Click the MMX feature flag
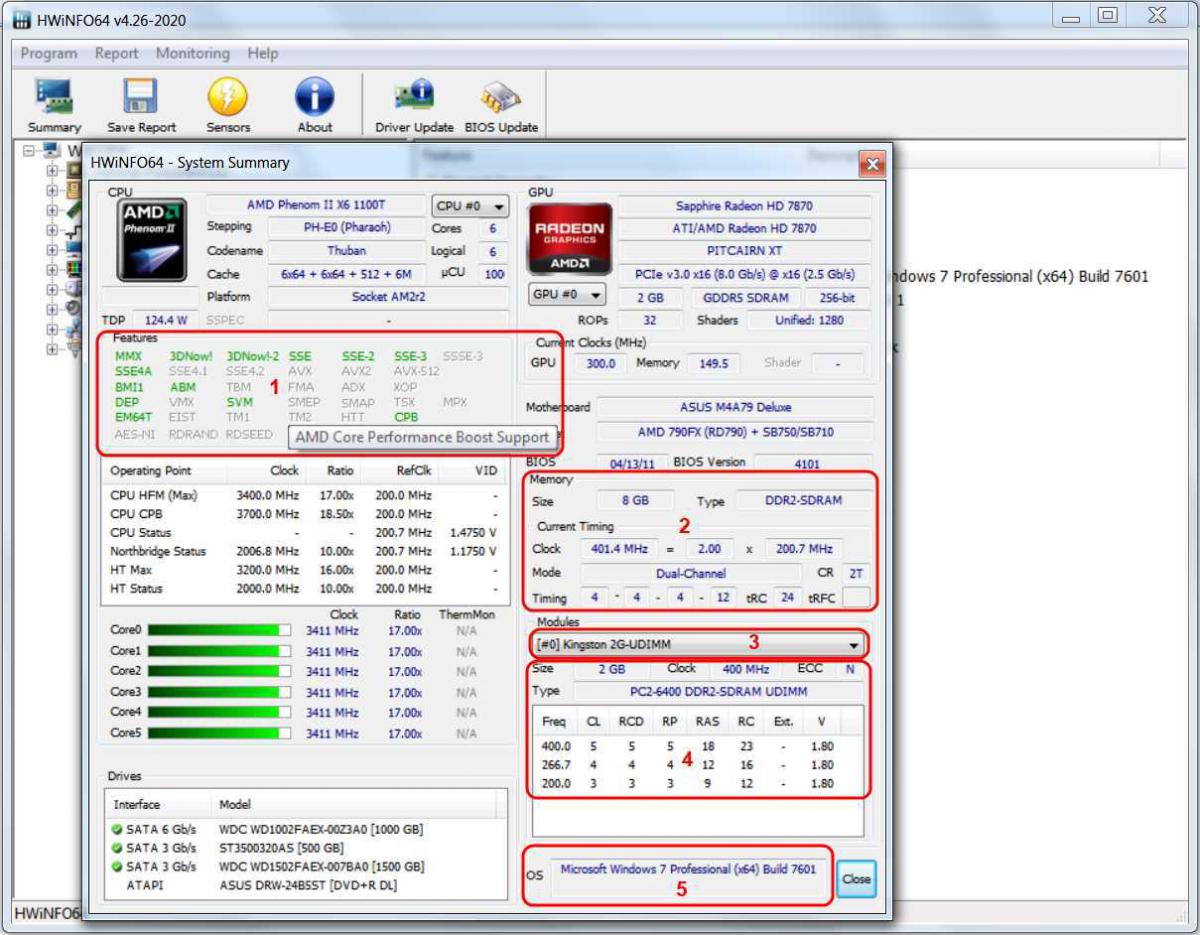This screenshot has width=1200, height=935. [x=128, y=356]
